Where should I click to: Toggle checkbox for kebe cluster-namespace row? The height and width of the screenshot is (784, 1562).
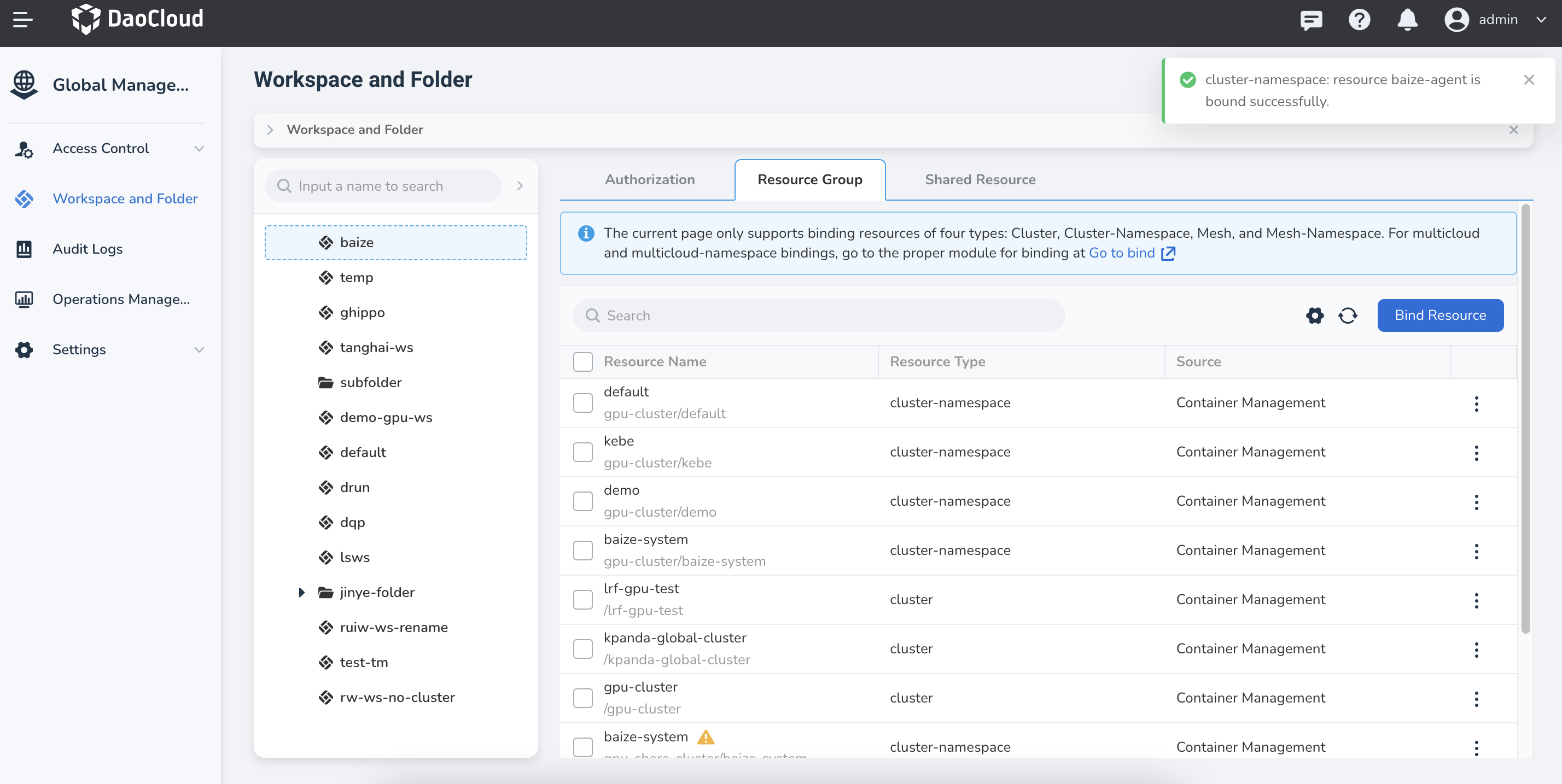pyautogui.click(x=583, y=453)
